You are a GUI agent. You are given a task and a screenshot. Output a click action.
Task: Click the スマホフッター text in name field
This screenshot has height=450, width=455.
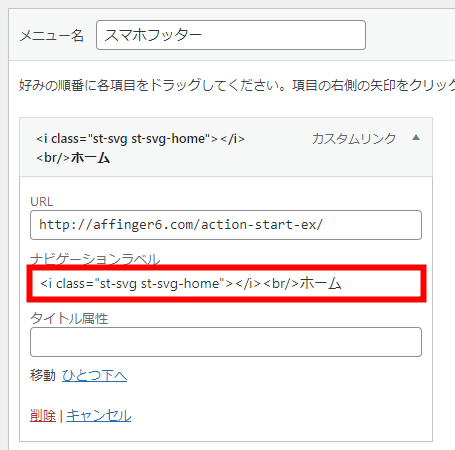pyautogui.click(x=153, y=35)
